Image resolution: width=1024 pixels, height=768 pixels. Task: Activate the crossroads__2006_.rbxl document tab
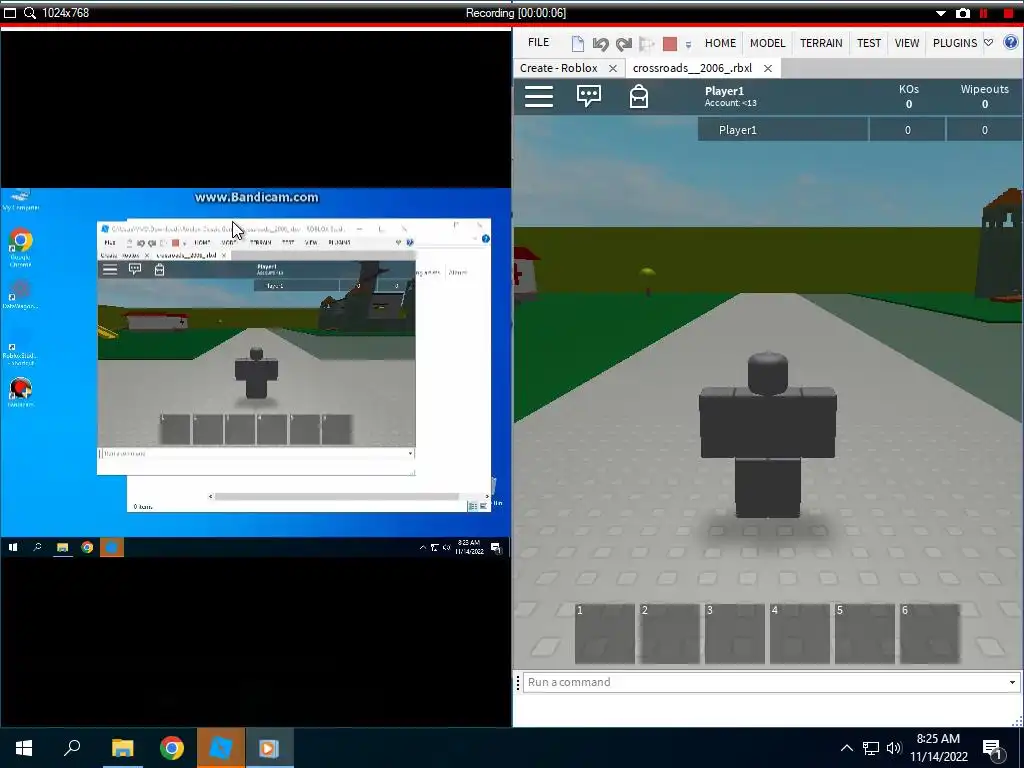click(692, 68)
